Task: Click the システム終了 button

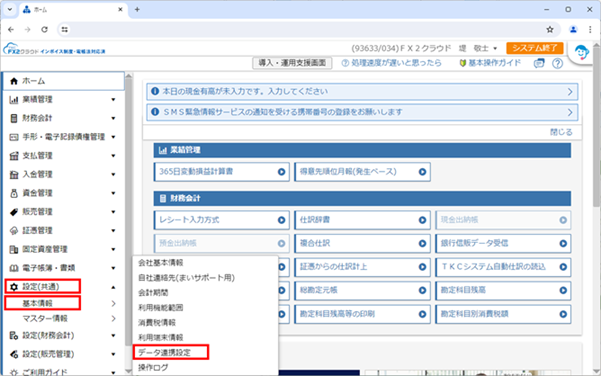Action: click(535, 48)
